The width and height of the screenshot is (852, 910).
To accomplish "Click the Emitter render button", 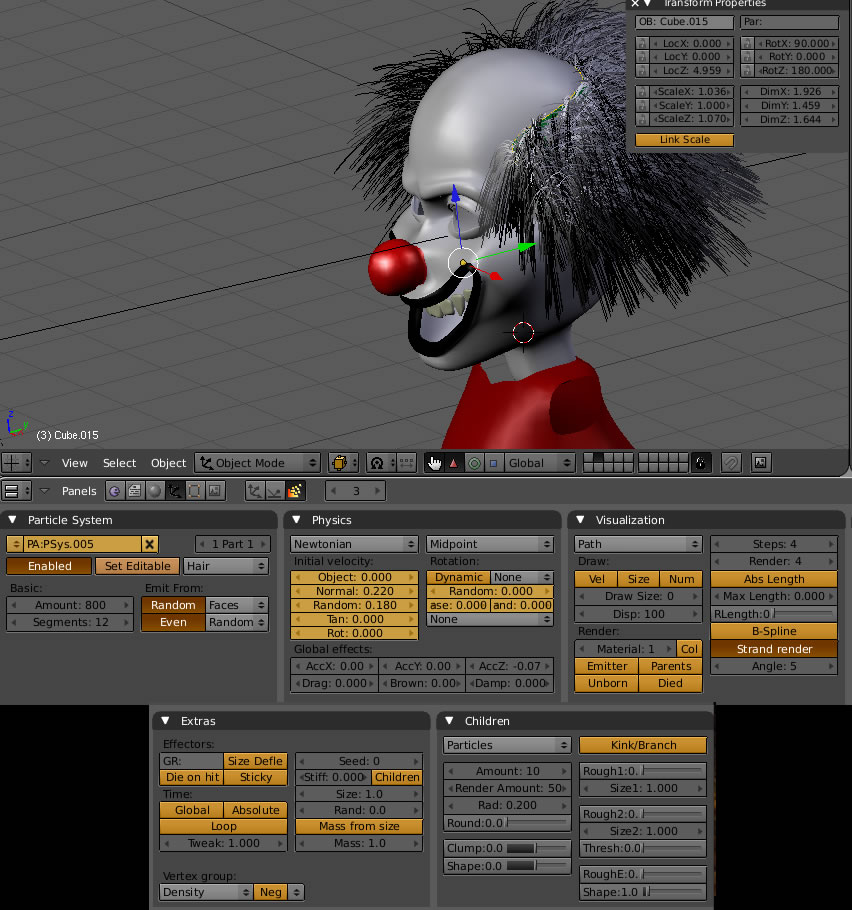I will 606,666.
